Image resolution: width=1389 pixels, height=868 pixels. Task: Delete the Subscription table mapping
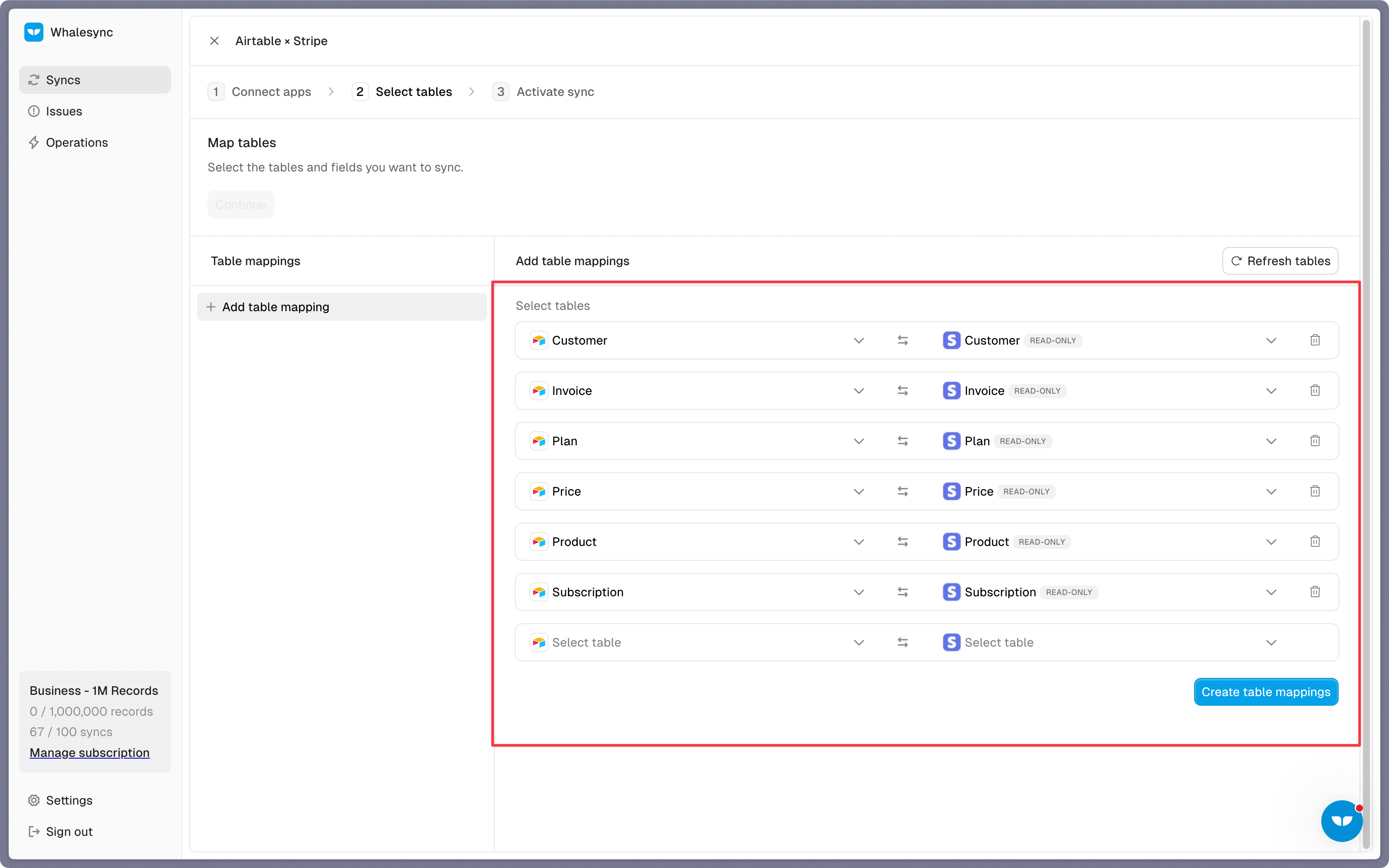1315,592
